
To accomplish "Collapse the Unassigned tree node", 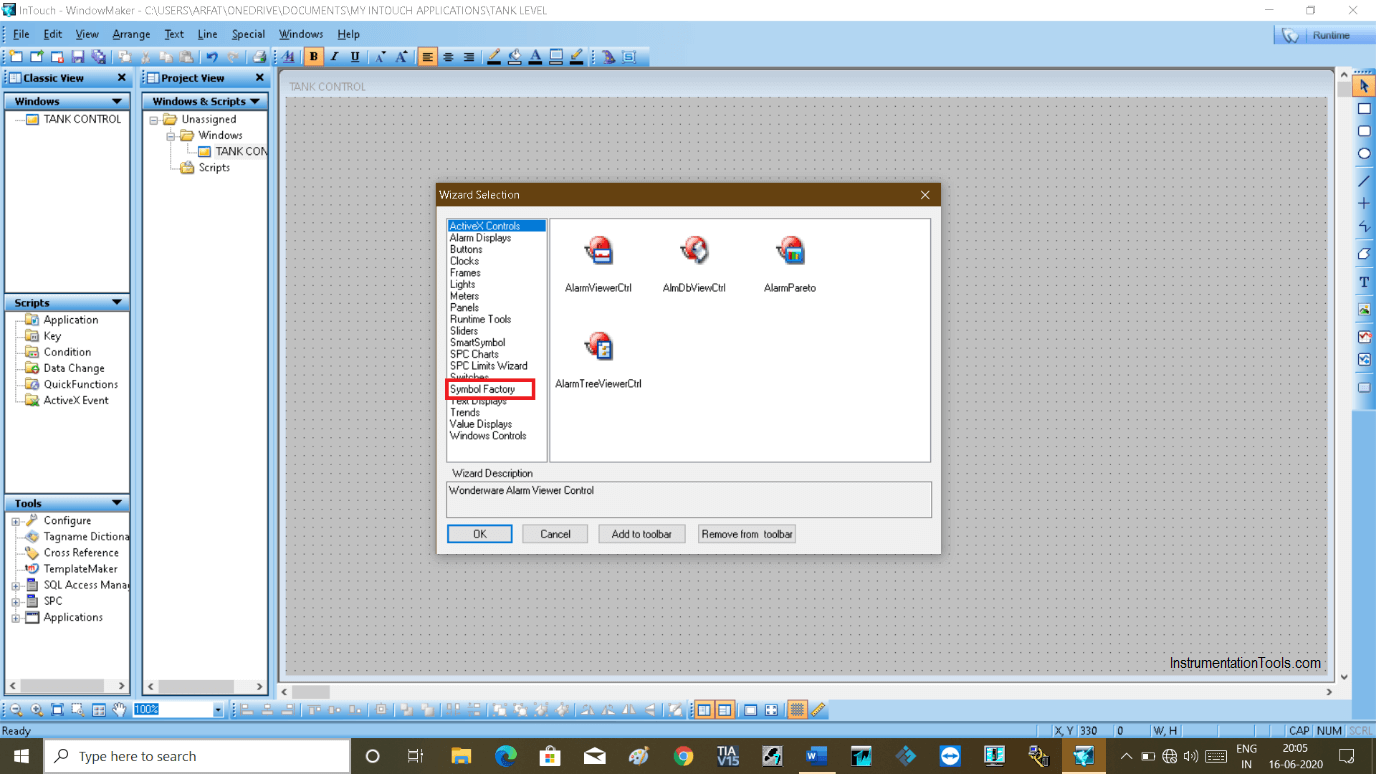I will point(154,120).
